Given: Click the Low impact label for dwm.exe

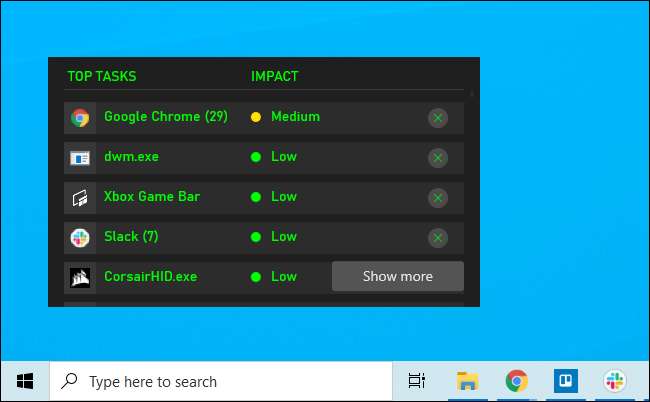Looking at the screenshot, I should point(284,157).
